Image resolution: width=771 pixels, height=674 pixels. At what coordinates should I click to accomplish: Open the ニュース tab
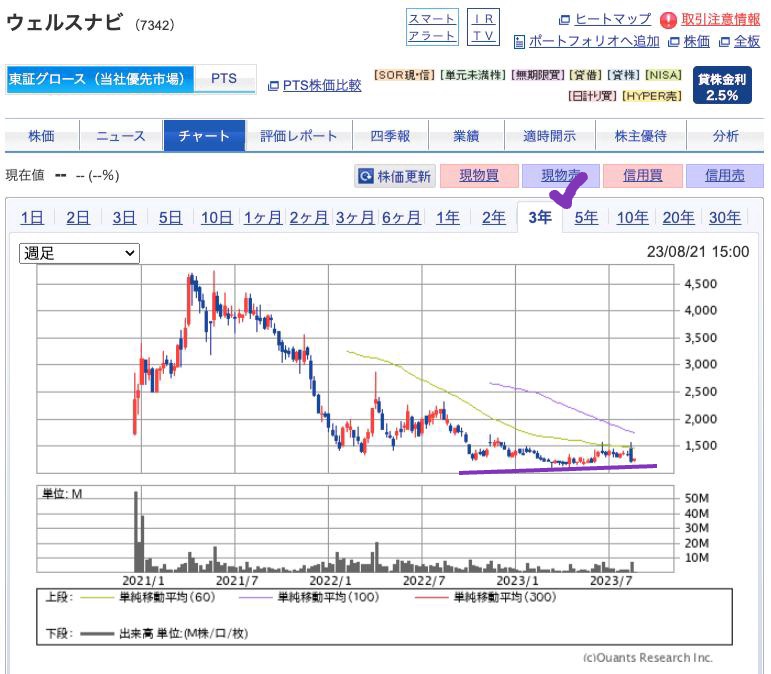(x=121, y=136)
